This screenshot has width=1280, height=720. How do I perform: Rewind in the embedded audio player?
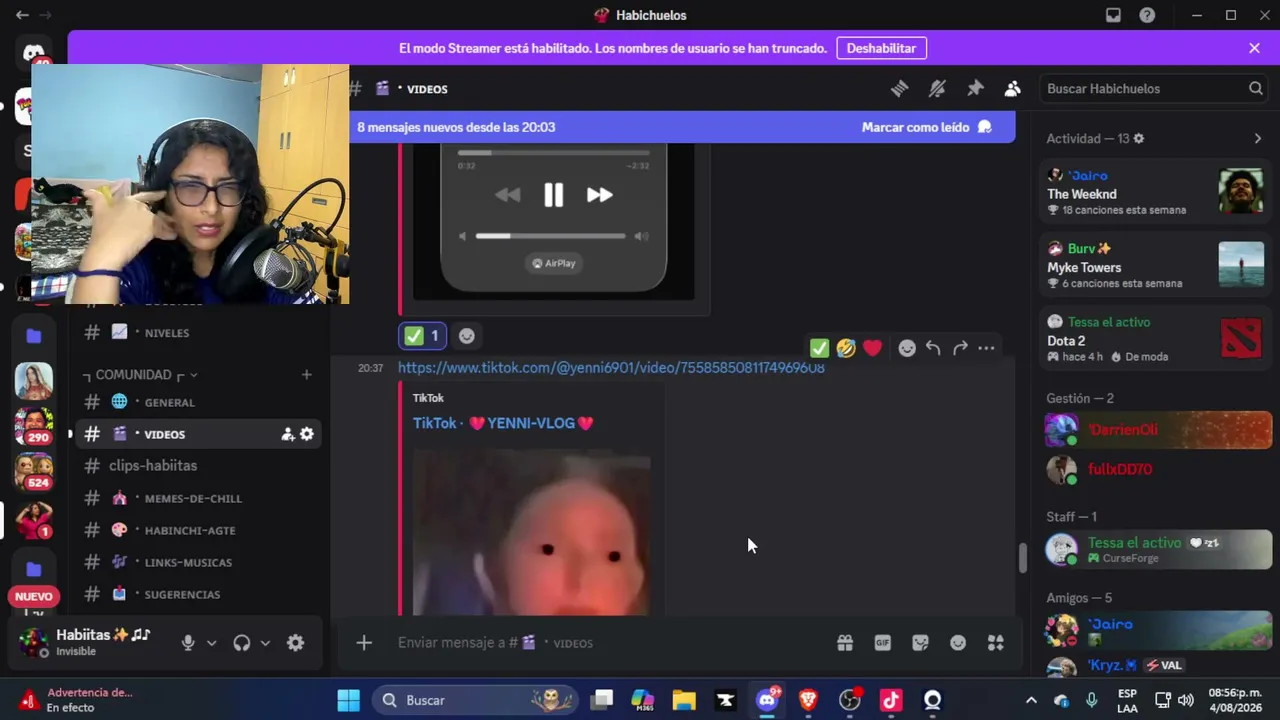[507, 195]
